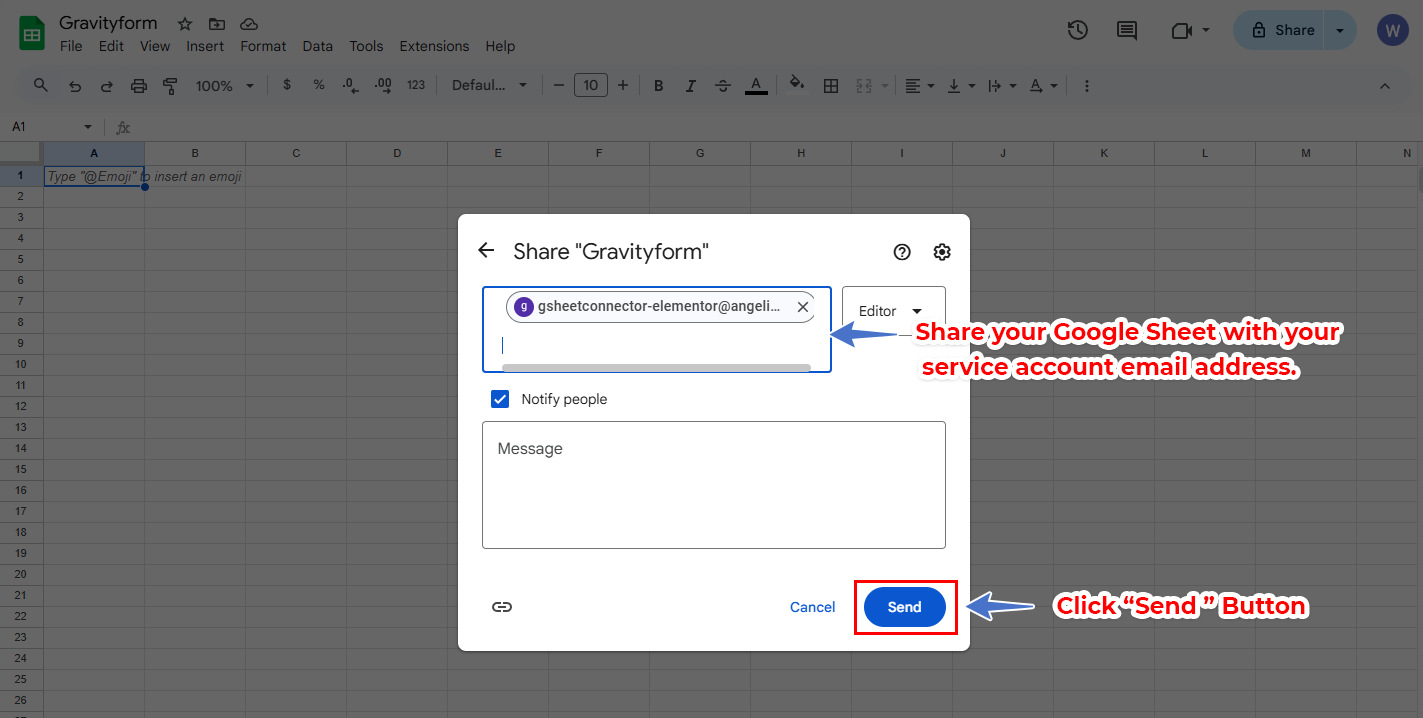Format as currency with dollar icon
Screen dimensions: 1423x718
pos(287,85)
